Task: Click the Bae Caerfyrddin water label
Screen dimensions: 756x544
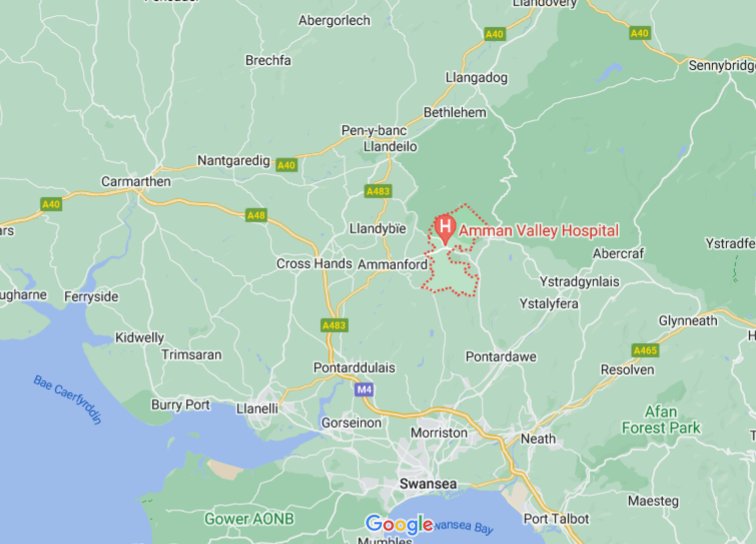Action: (x=68, y=400)
